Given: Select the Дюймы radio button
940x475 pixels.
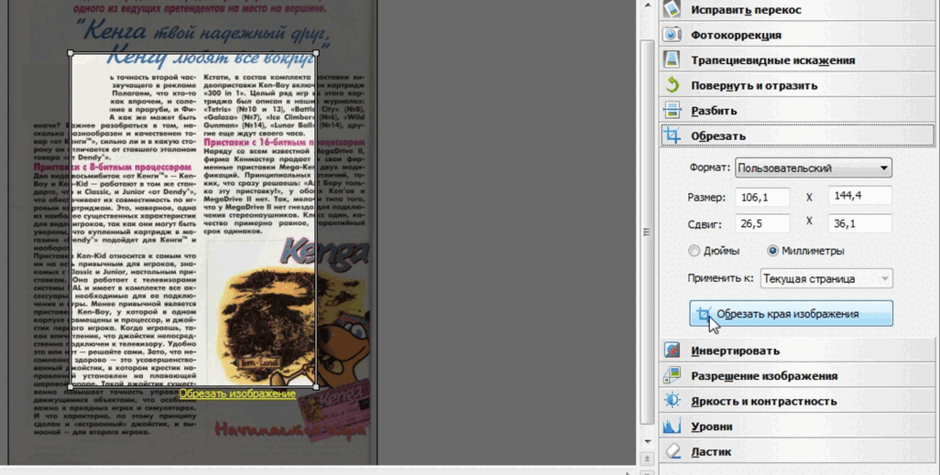Looking at the screenshot, I should [x=694, y=251].
